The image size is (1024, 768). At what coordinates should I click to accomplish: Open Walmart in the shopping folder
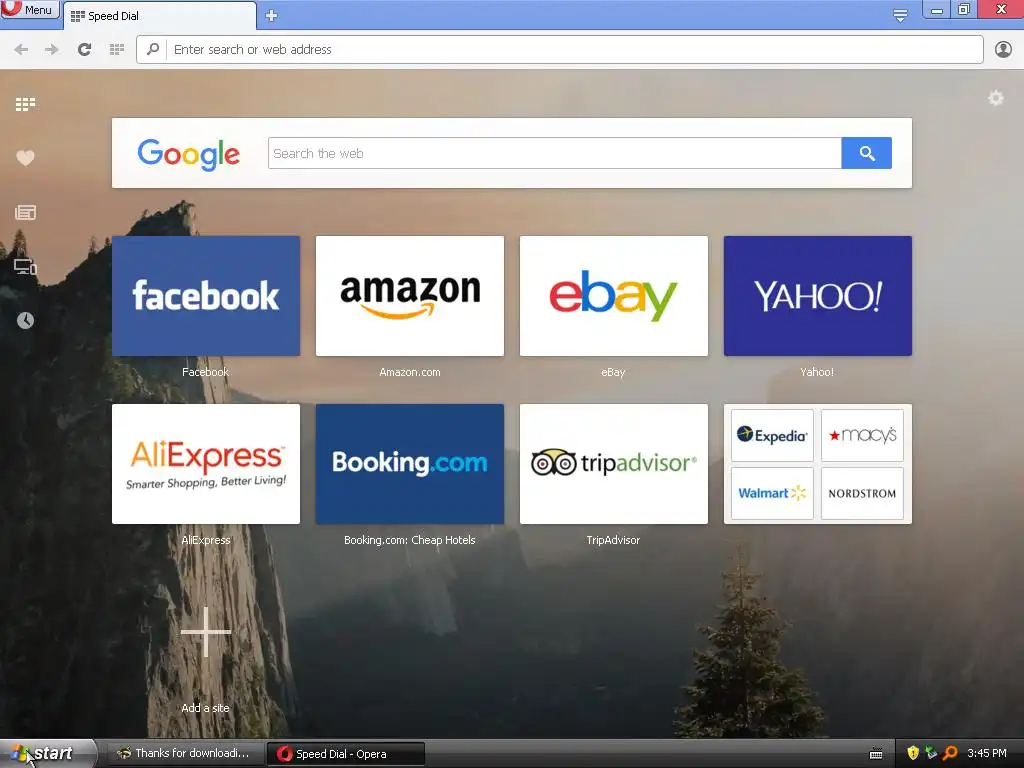coord(772,493)
